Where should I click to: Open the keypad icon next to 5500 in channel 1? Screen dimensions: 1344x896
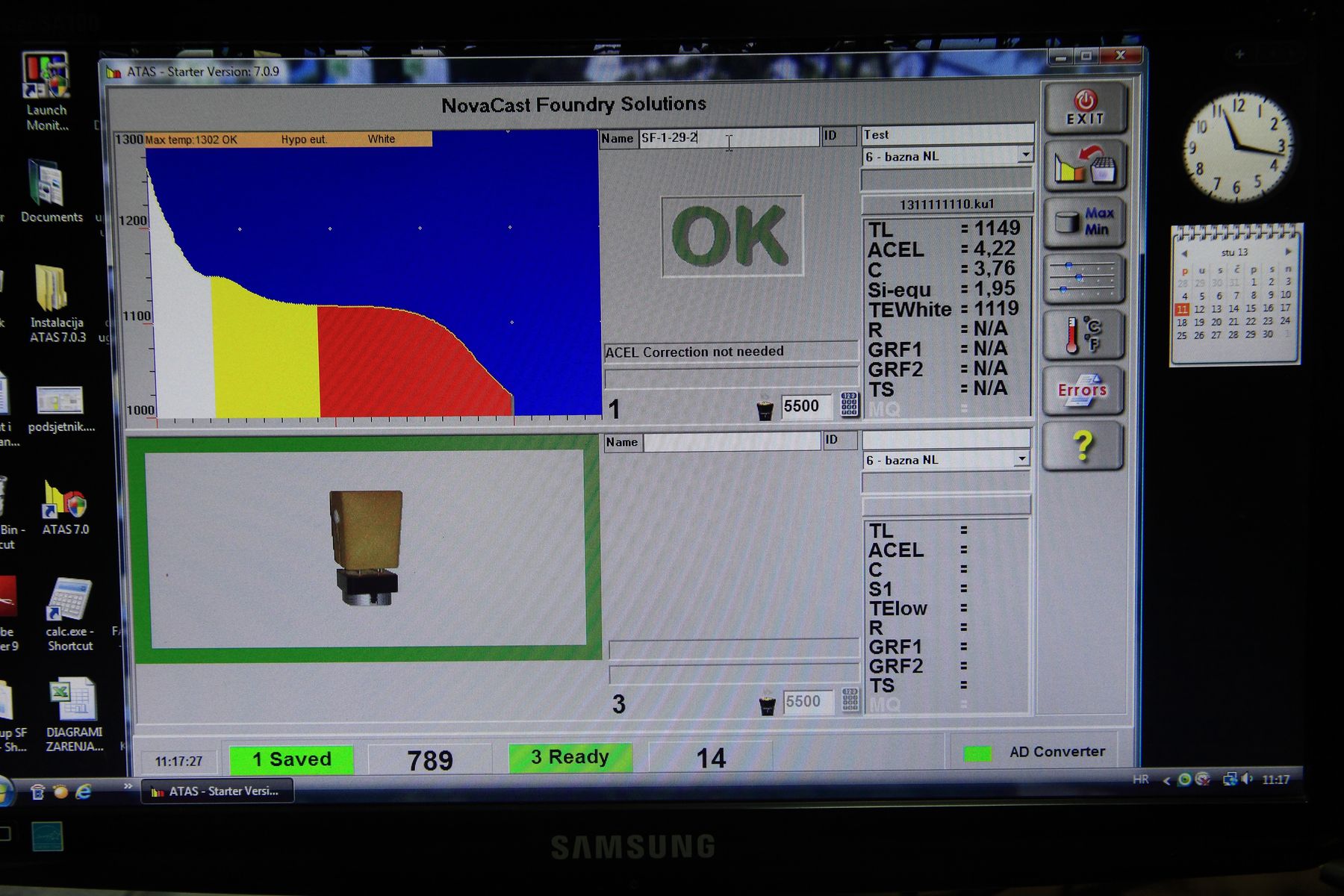[x=849, y=404]
